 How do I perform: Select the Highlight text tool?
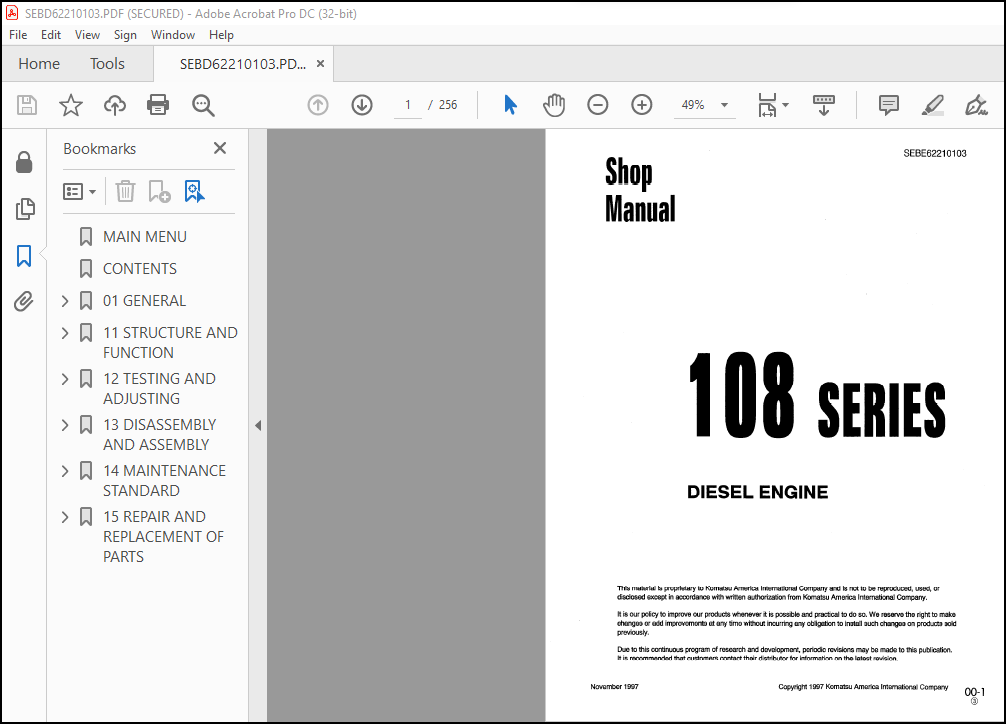[932, 105]
